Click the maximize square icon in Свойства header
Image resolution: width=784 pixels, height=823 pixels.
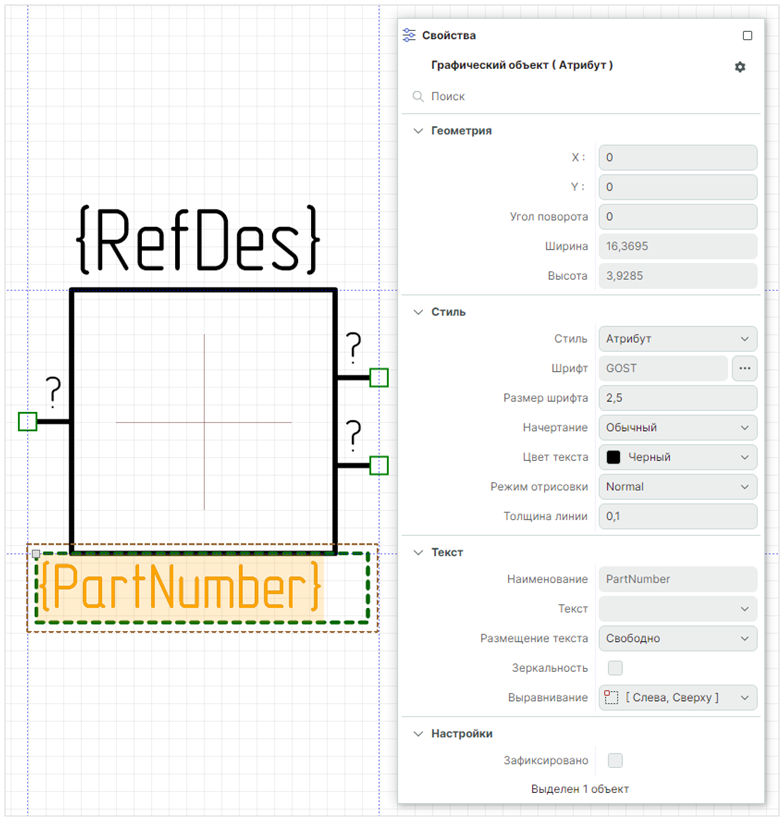(747, 35)
